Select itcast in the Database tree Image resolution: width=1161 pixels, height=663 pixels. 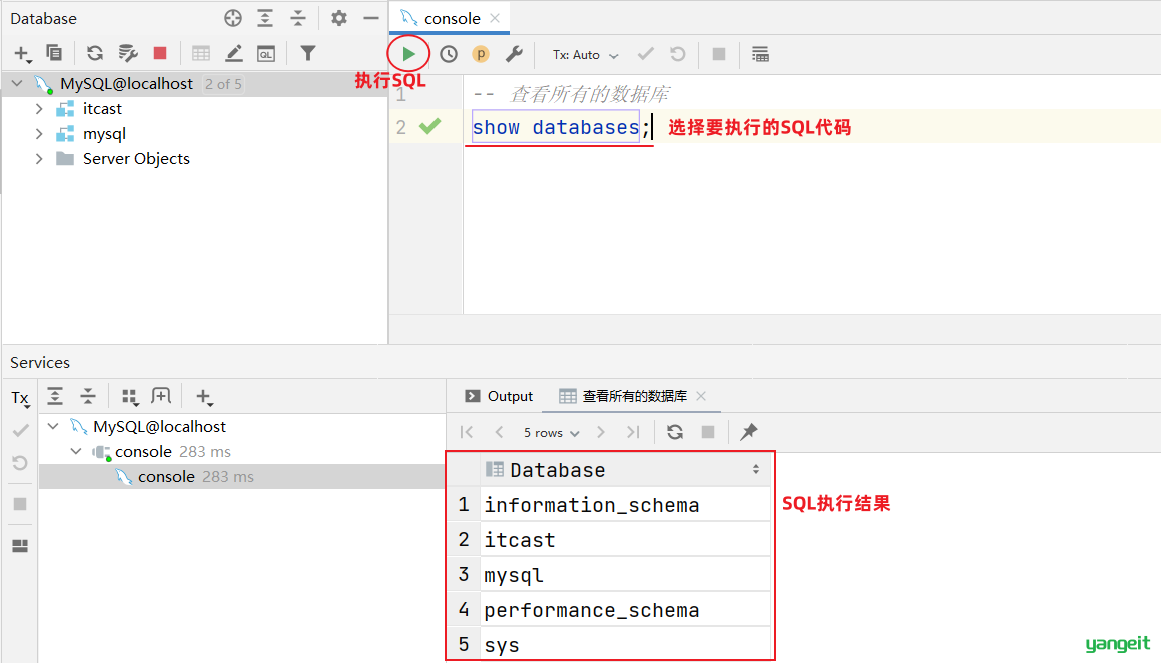(x=102, y=109)
